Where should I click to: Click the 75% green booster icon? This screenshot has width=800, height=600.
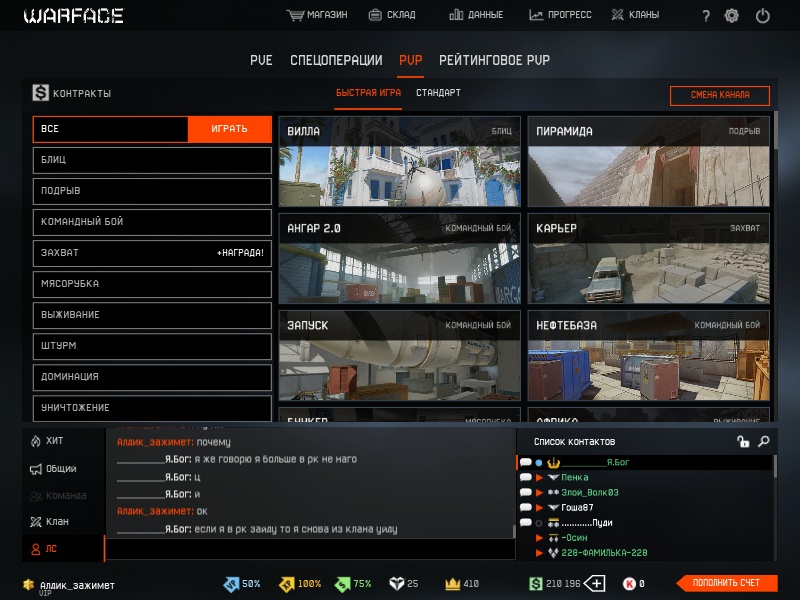point(342,584)
